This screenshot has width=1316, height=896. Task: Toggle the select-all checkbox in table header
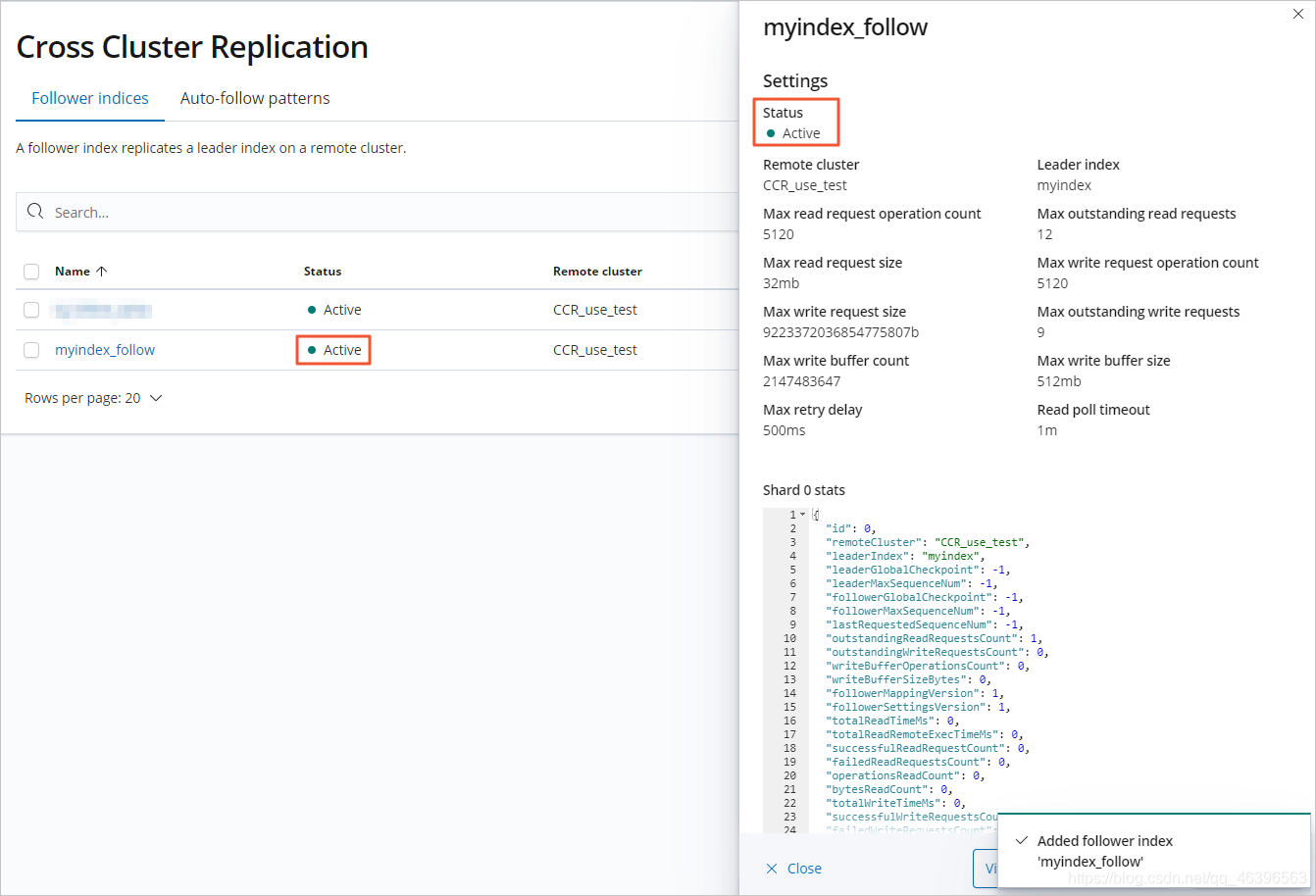click(31, 272)
